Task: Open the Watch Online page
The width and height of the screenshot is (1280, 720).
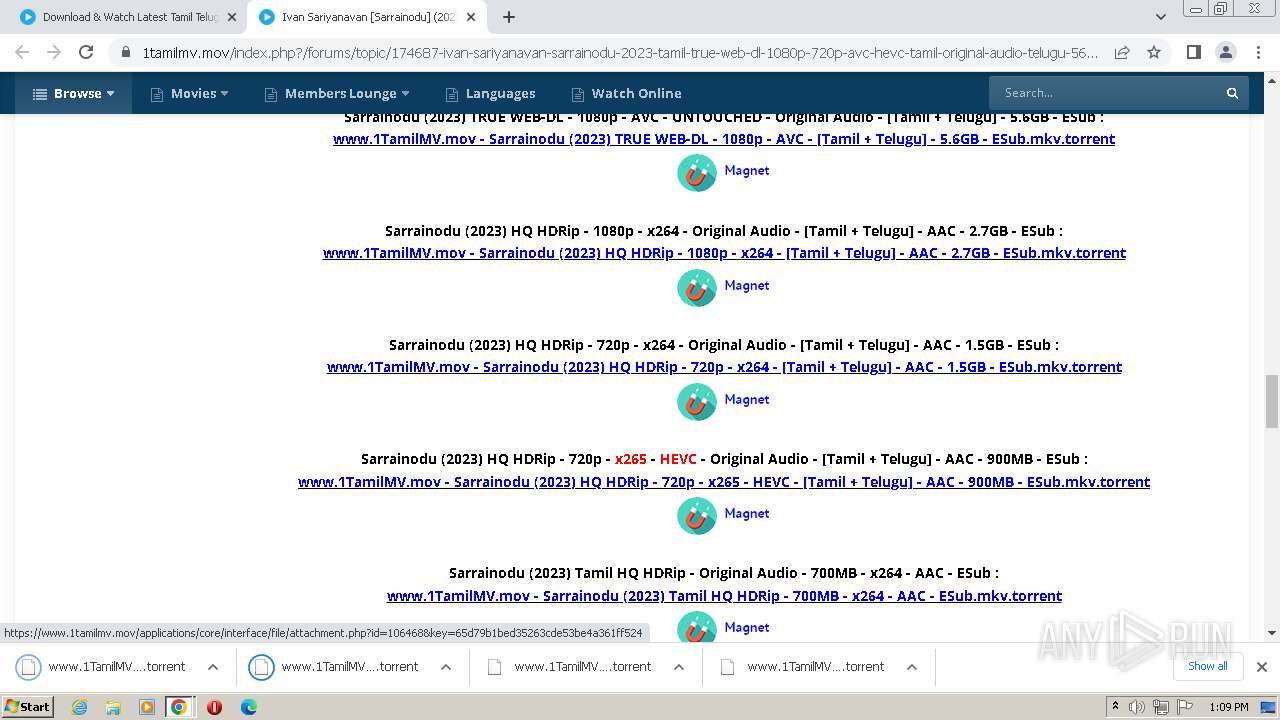Action: pyautogui.click(x=626, y=93)
